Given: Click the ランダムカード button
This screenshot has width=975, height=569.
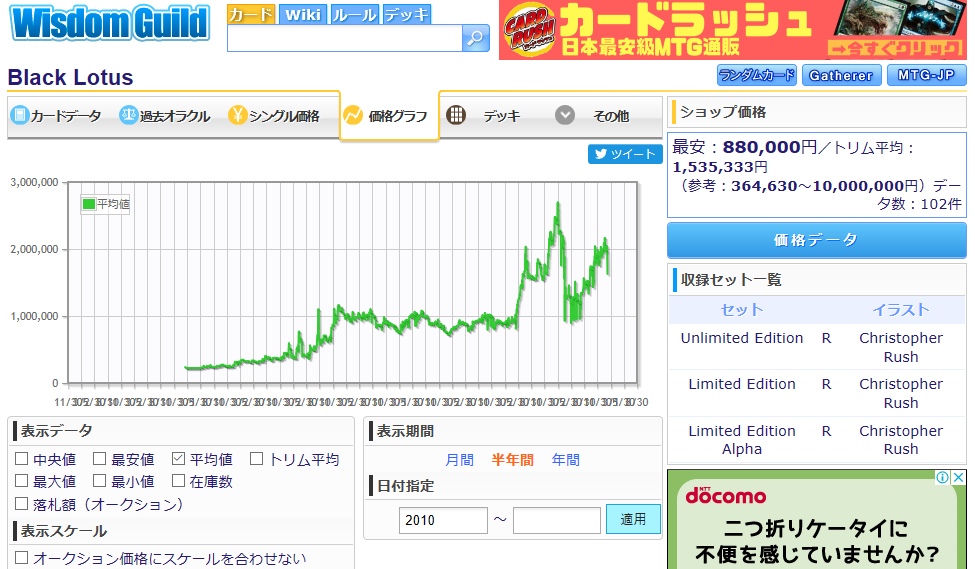Looking at the screenshot, I should pos(757,75).
